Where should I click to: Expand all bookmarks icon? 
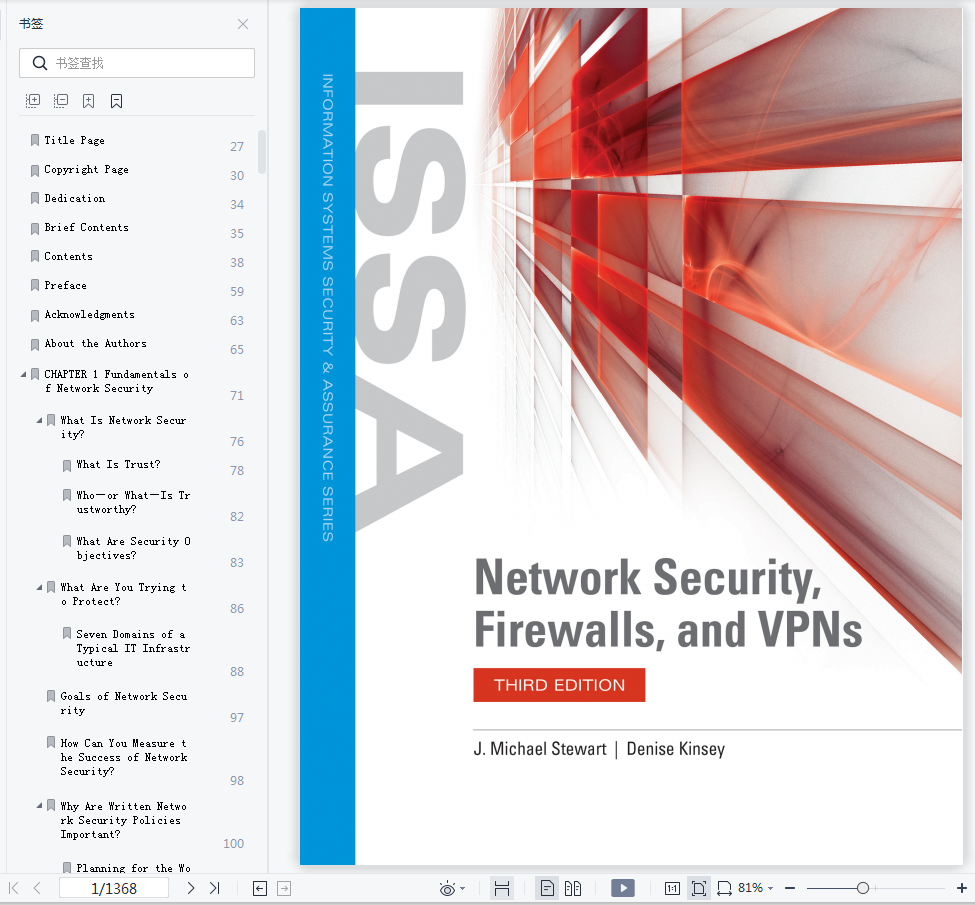coord(32,101)
